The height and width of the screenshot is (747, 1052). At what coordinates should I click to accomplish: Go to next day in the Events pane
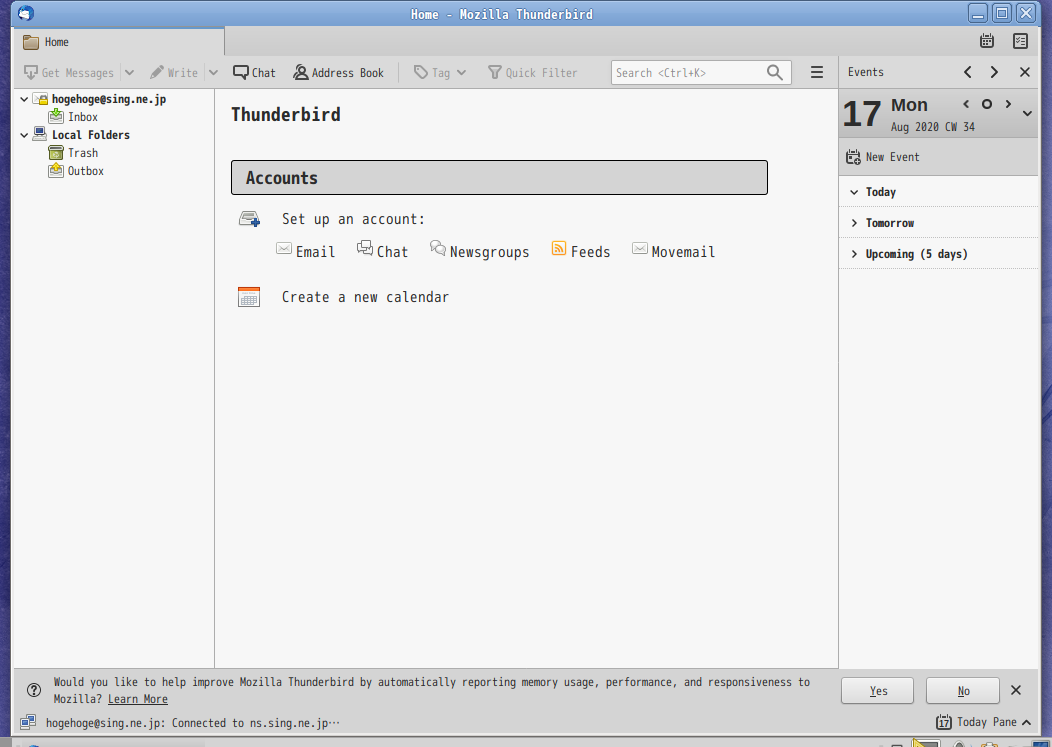coord(1008,103)
